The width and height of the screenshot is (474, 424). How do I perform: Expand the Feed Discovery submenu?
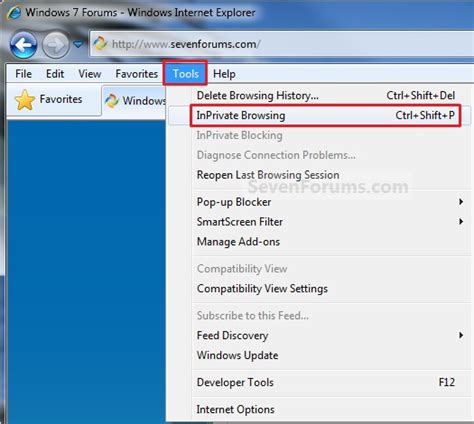pos(320,335)
